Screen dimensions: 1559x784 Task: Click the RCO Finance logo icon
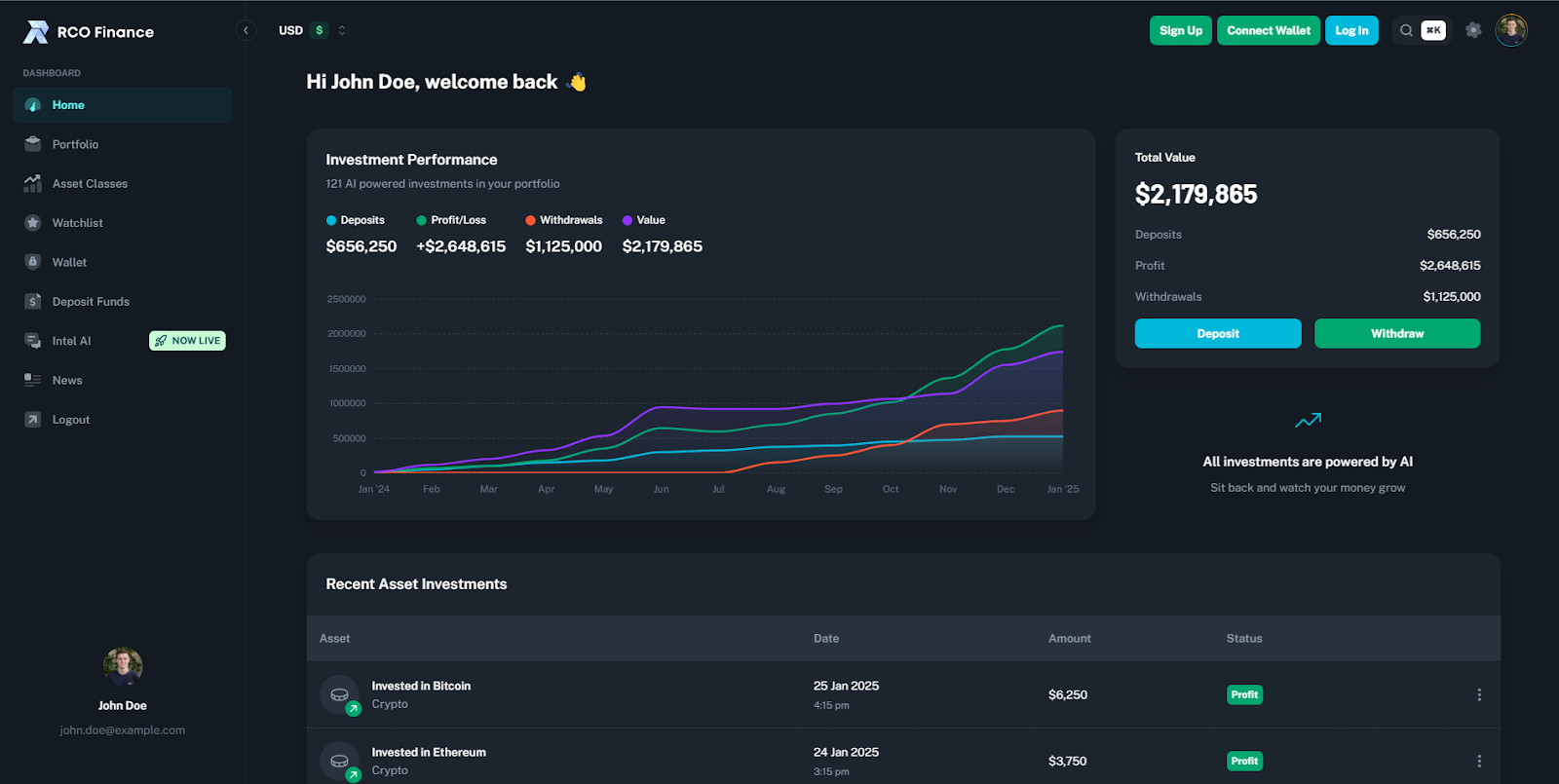[x=36, y=32]
